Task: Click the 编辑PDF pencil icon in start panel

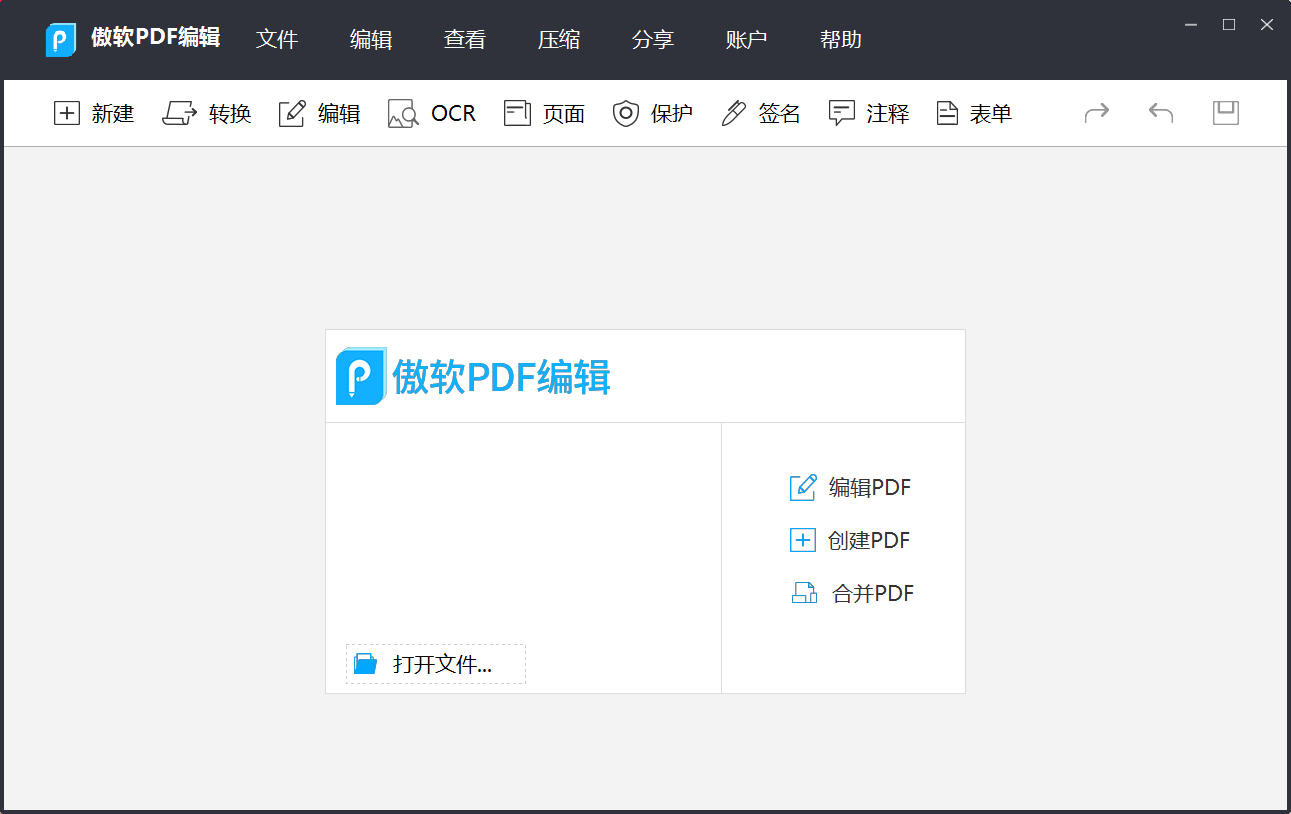Action: 803,487
